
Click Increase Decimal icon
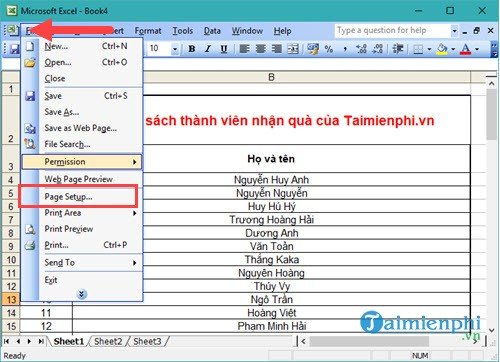pyautogui.click(x=361, y=49)
